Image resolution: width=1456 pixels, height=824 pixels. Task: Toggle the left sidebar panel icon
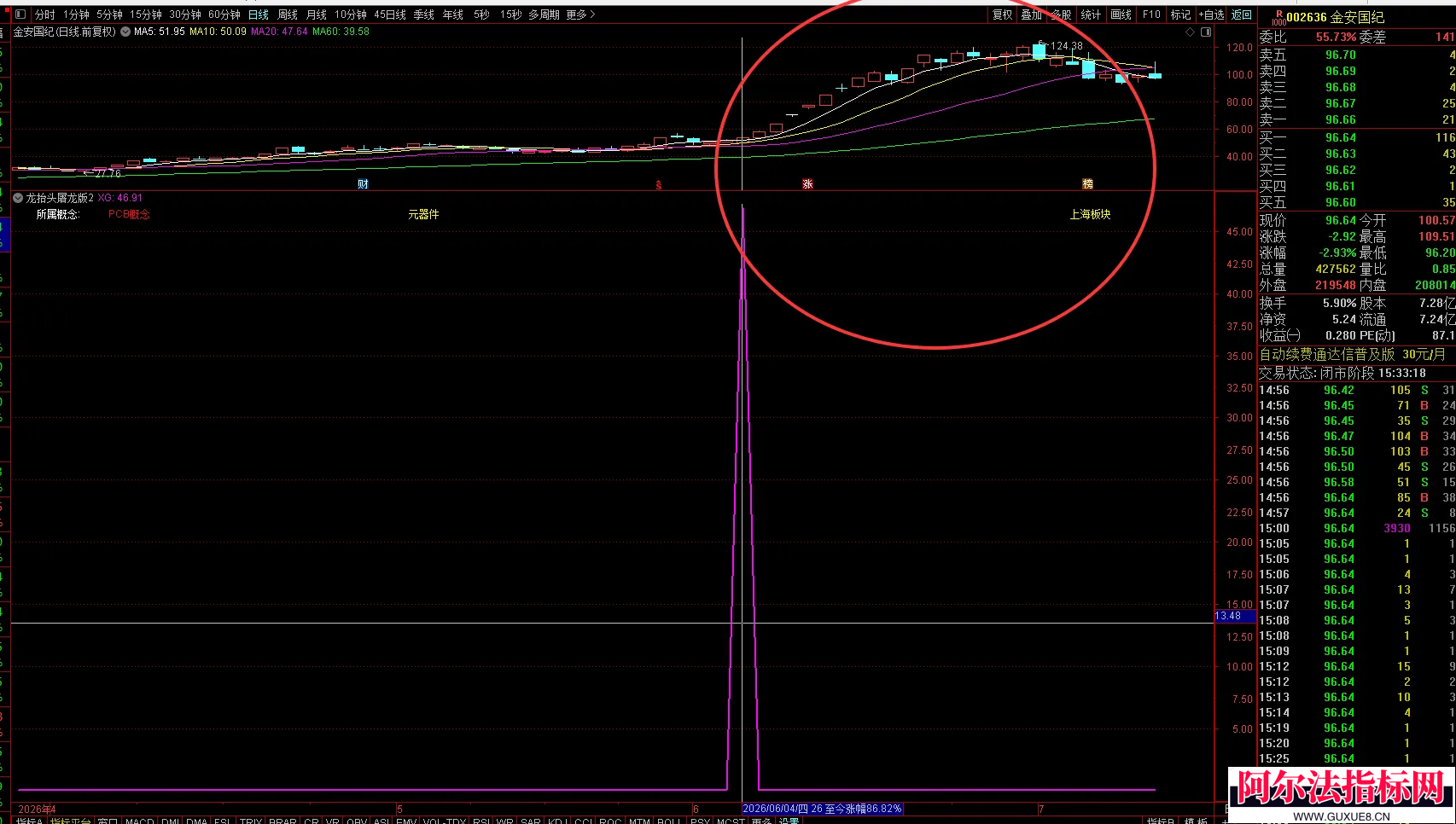(x=20, y=15)
